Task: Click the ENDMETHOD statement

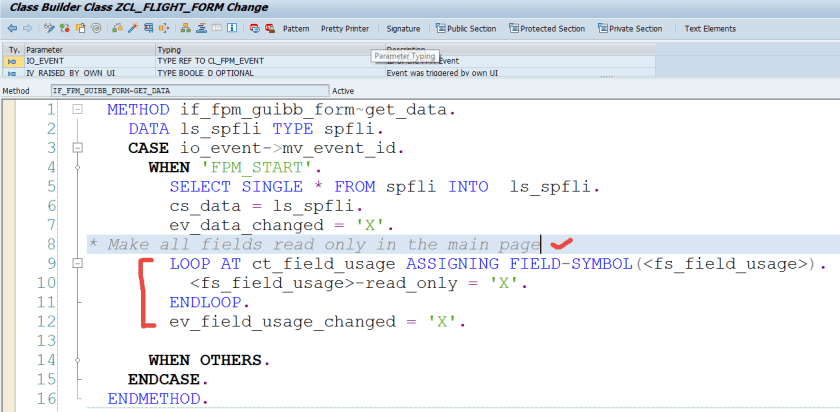Action: pyautogui.click(x=156, y=399)
